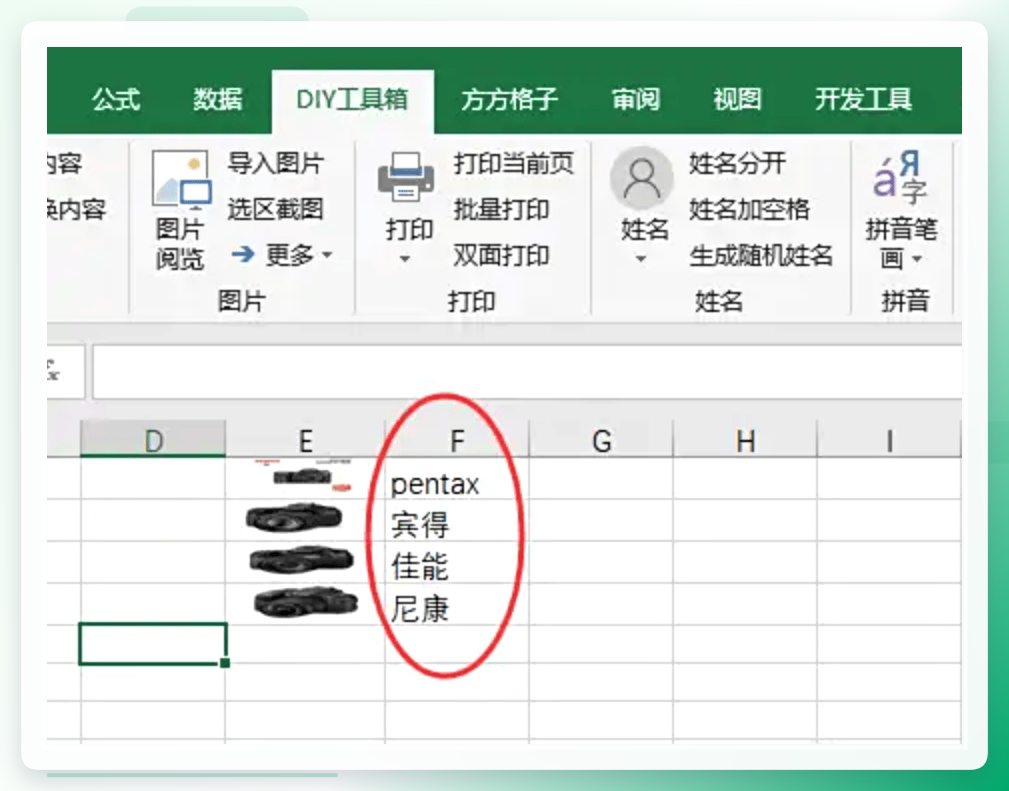Click into the formula bar input
This screenshot has height=791, width=1009.
pos(527,372)
